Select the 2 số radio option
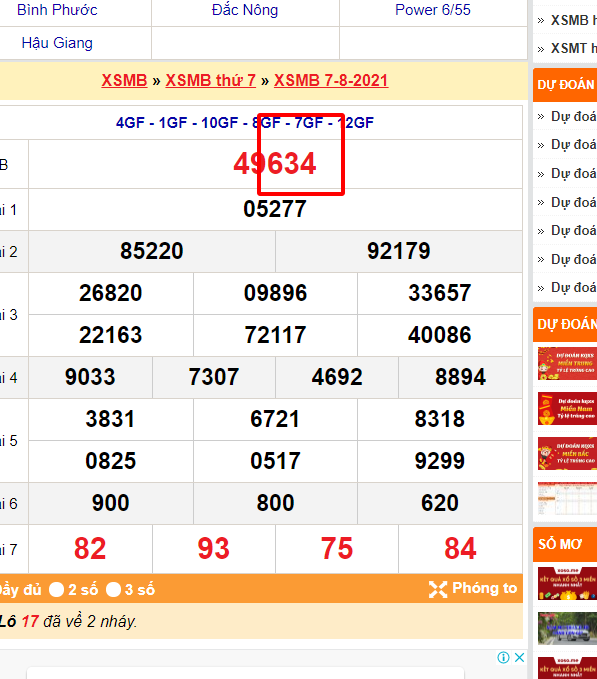597x679 pixels. 57,589
